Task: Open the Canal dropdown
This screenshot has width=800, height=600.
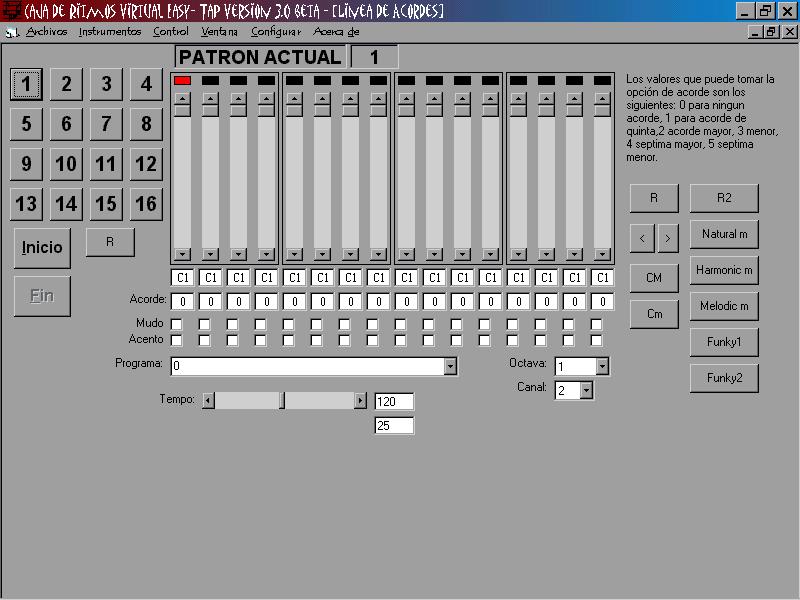Action: [x=586, y=390]
